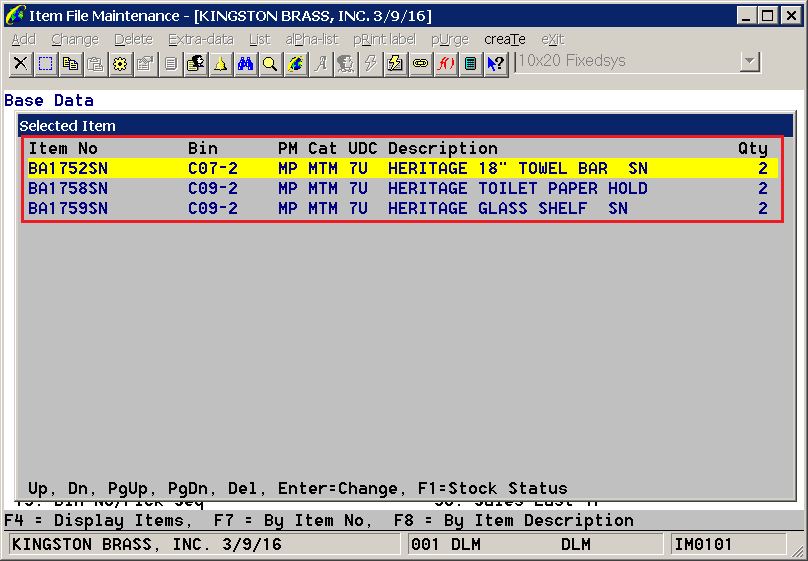Viewport: 808px width, 561px height.
Task: Click the grayed properties icon
Action: [x=145, y=63]
